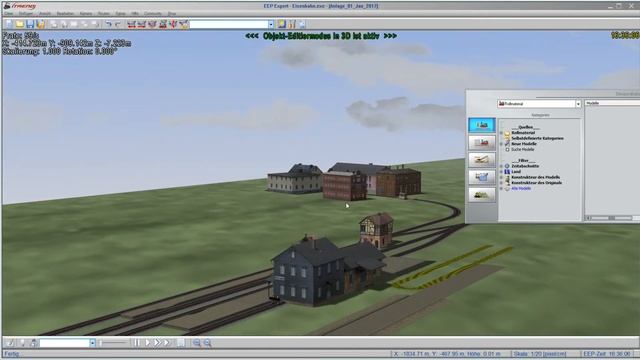The image size is (640, 360).
Task: Expand the Land filter node
Action: 501,172
